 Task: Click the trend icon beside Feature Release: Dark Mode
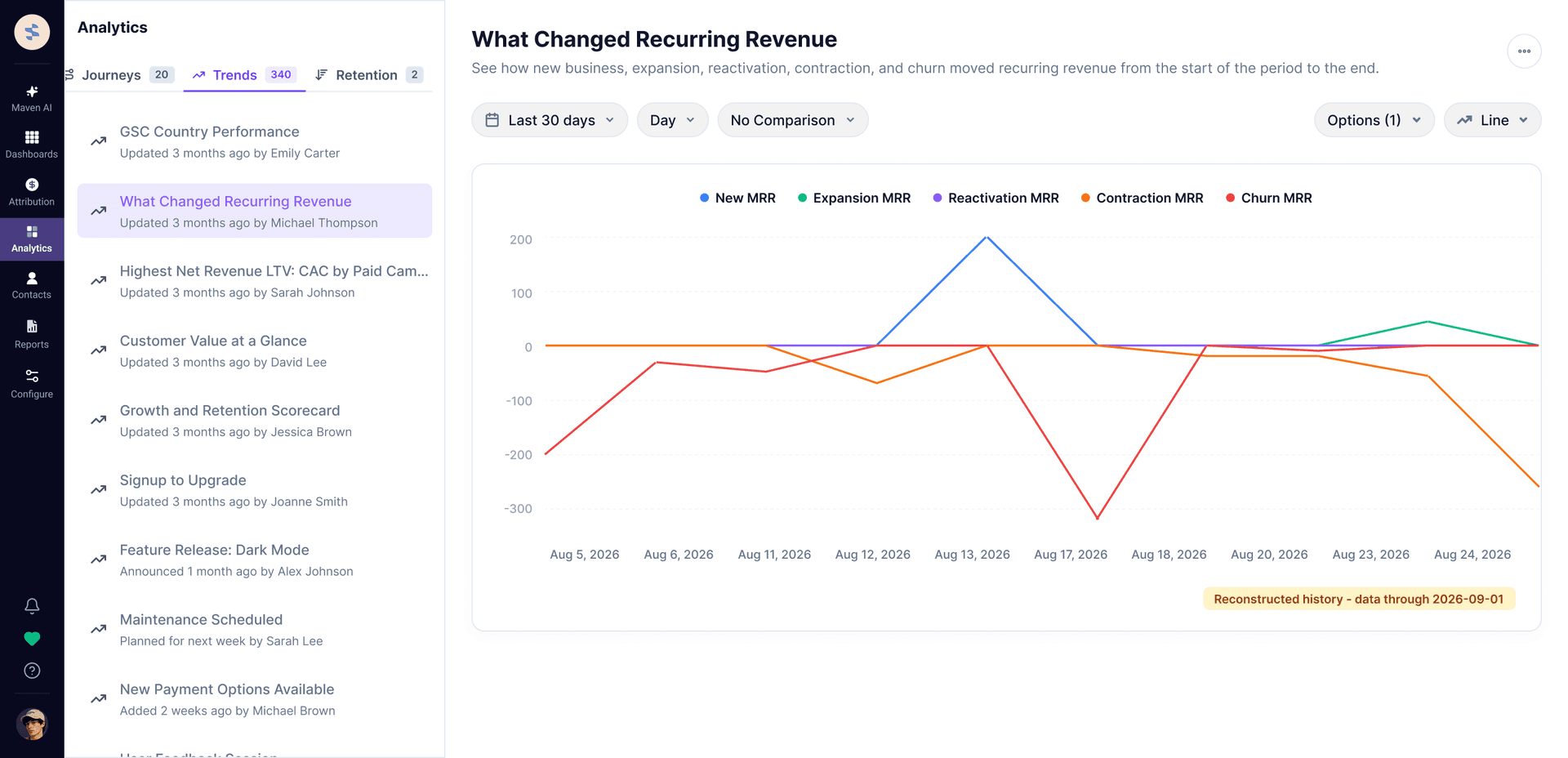[99, 560]
